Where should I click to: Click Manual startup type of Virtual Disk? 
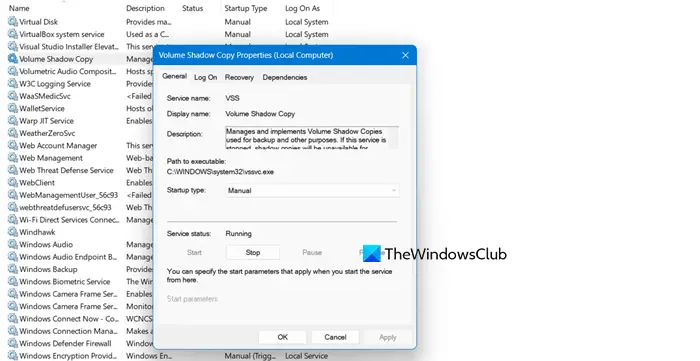238,21
